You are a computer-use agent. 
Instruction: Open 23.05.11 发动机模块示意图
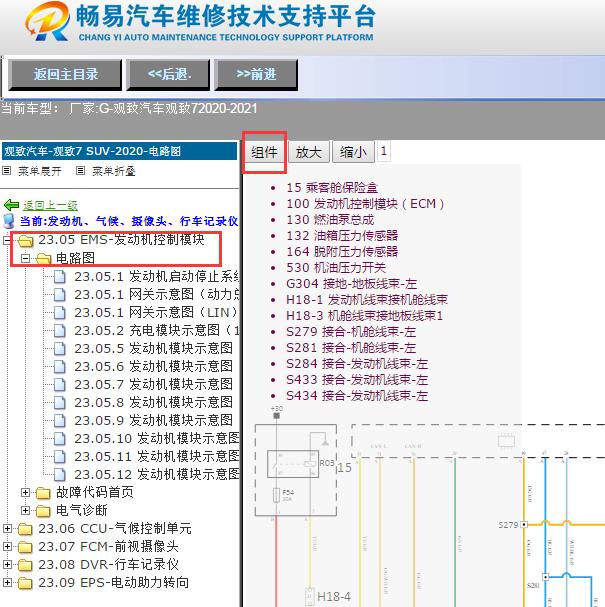(156, 456)
